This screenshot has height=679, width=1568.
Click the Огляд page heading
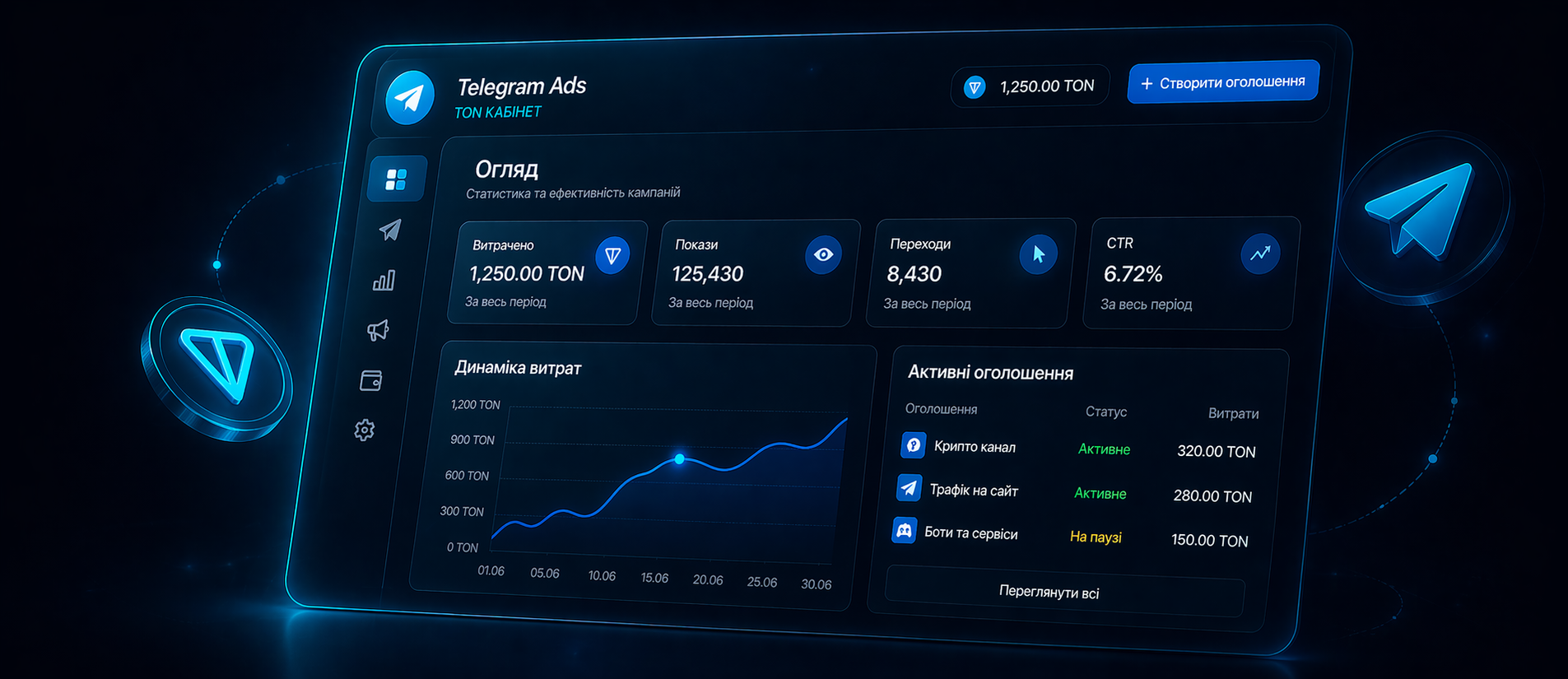[507, 170]
